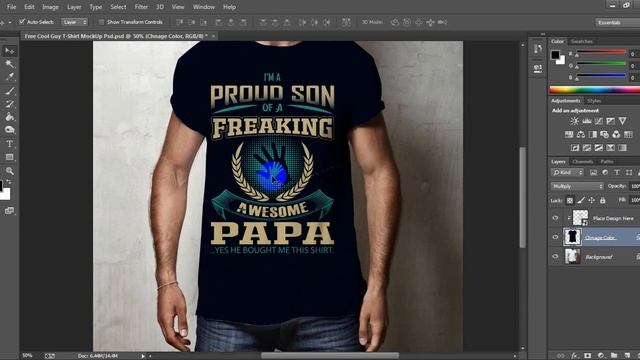
Task: Toggle lock transparent pixels
Action: click(x=570, y=200)
